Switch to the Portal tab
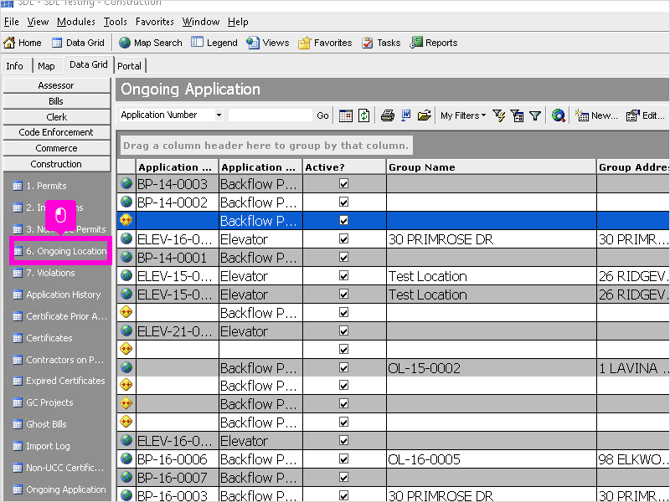The image size is (670, 502). tap(129, 66)
